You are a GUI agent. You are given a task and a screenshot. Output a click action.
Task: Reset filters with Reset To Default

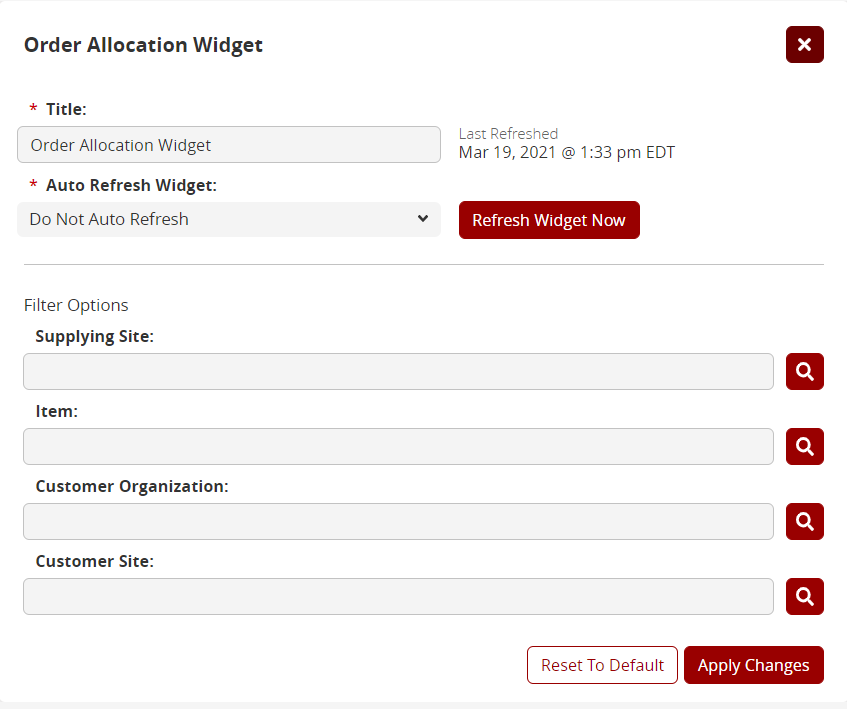tap(602, 665)
